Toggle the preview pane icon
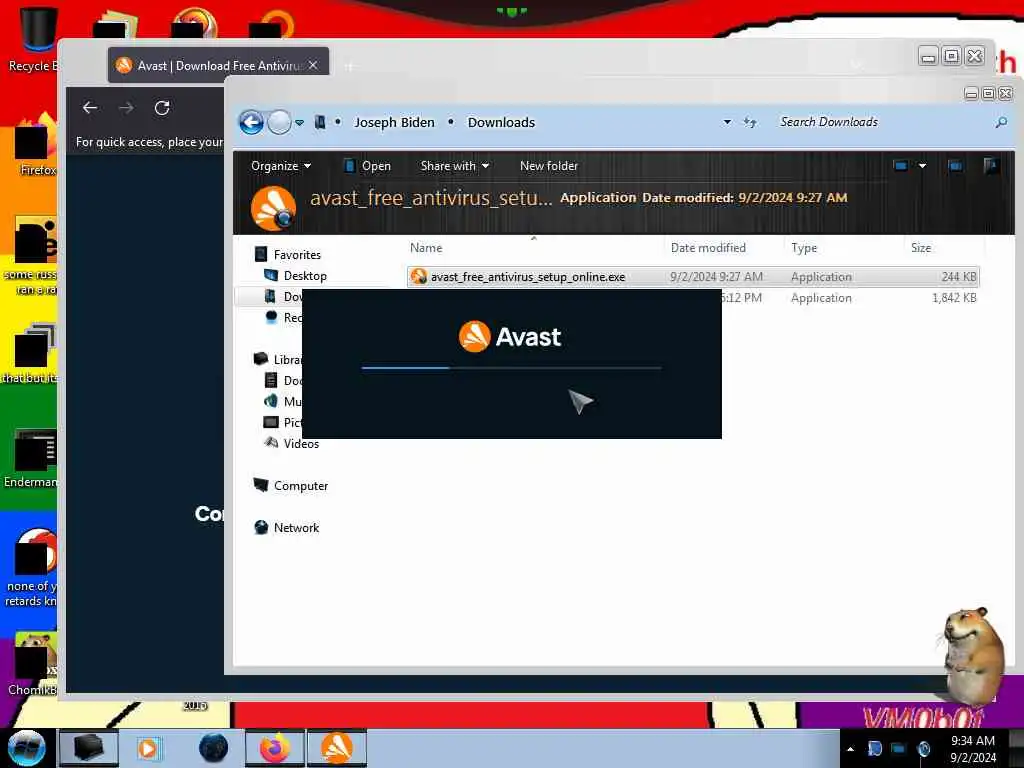Image resolution: width=1024 pixels, height=768 pixels. coord(955,166)
